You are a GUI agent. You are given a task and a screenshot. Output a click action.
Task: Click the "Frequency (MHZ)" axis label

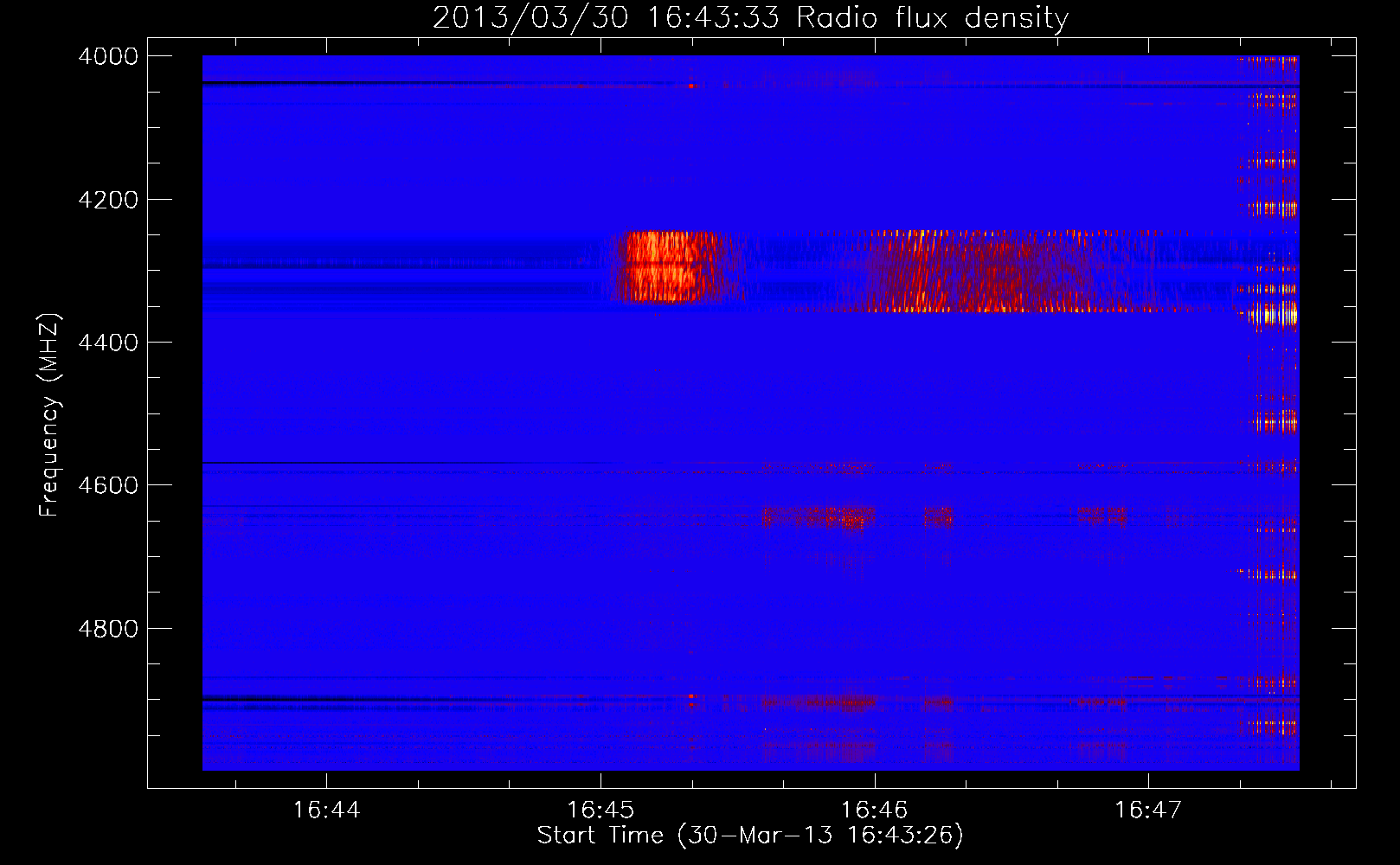pos(49,415)
